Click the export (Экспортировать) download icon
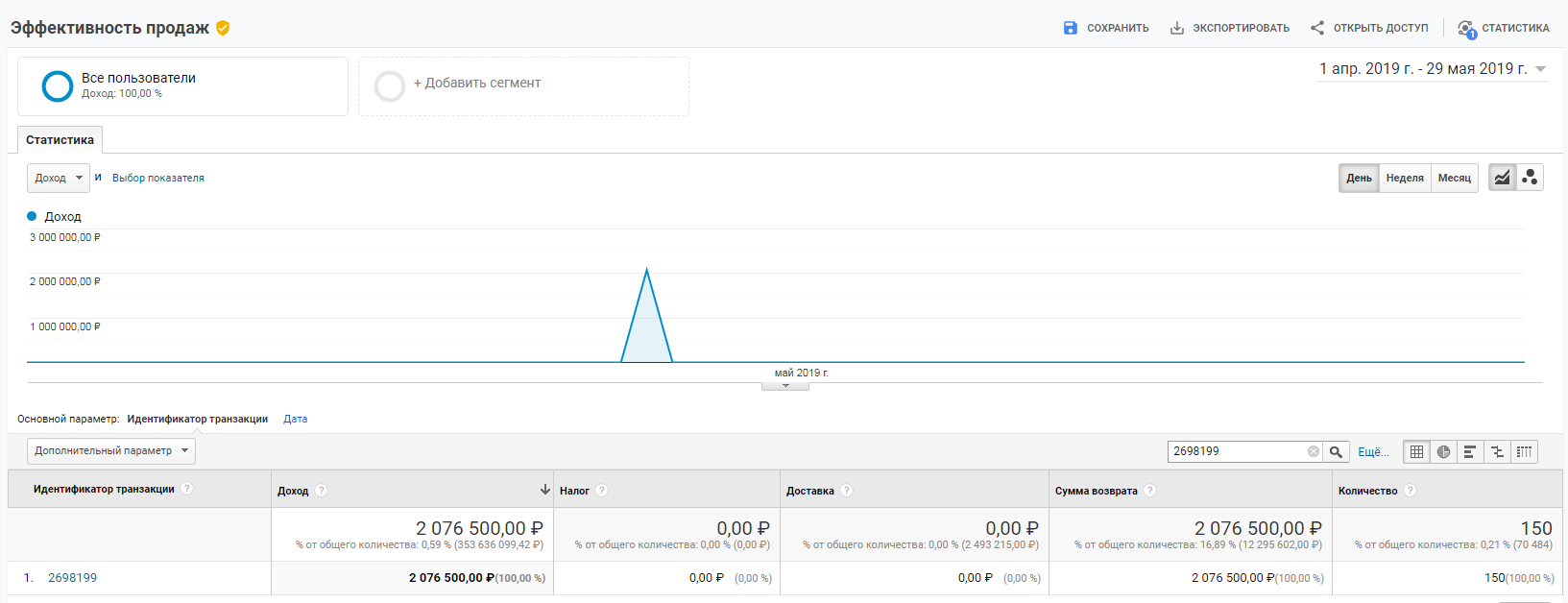 1176,28
